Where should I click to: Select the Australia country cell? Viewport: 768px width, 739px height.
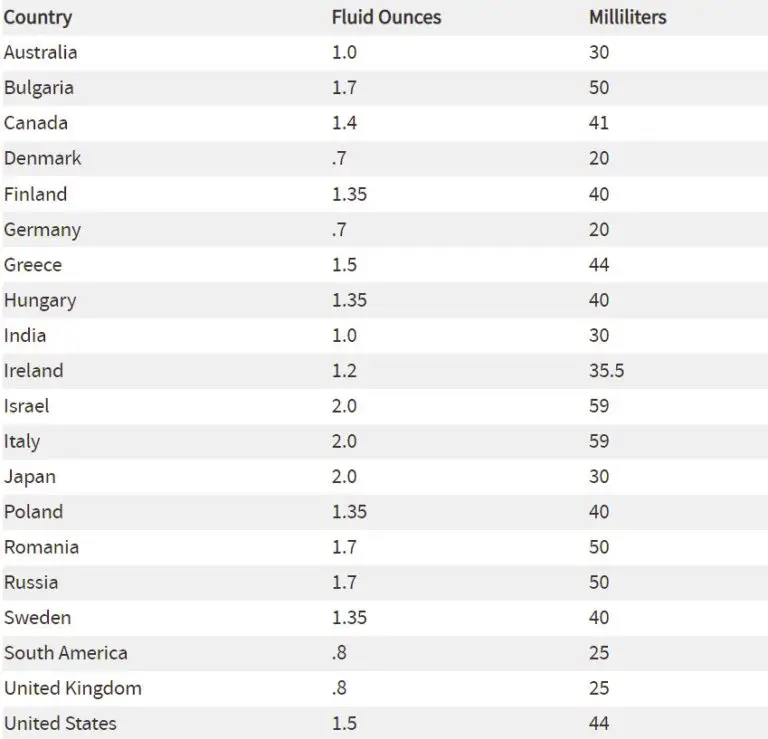pos(40,52)
